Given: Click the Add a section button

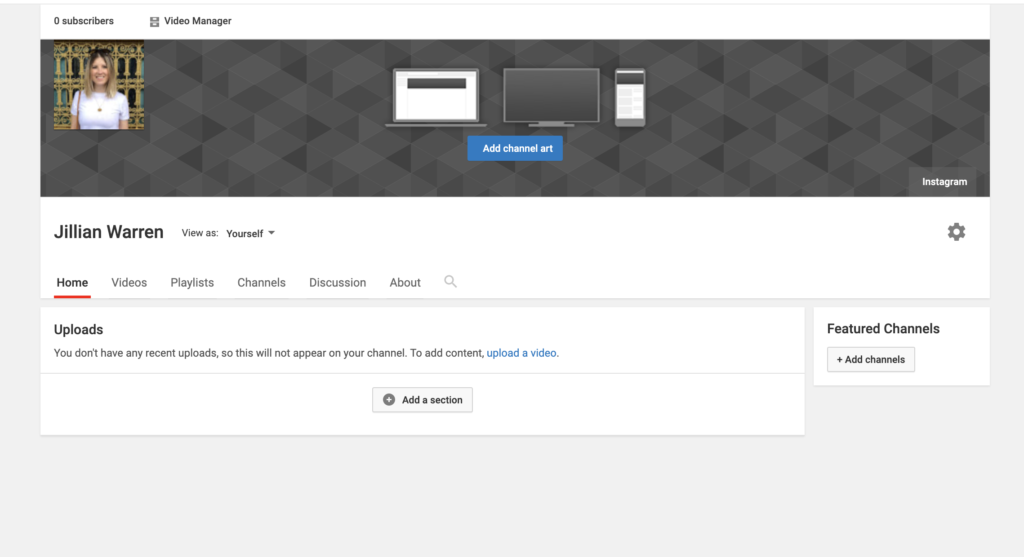Looking at the screenshot, I should click(x=423, y=400).
